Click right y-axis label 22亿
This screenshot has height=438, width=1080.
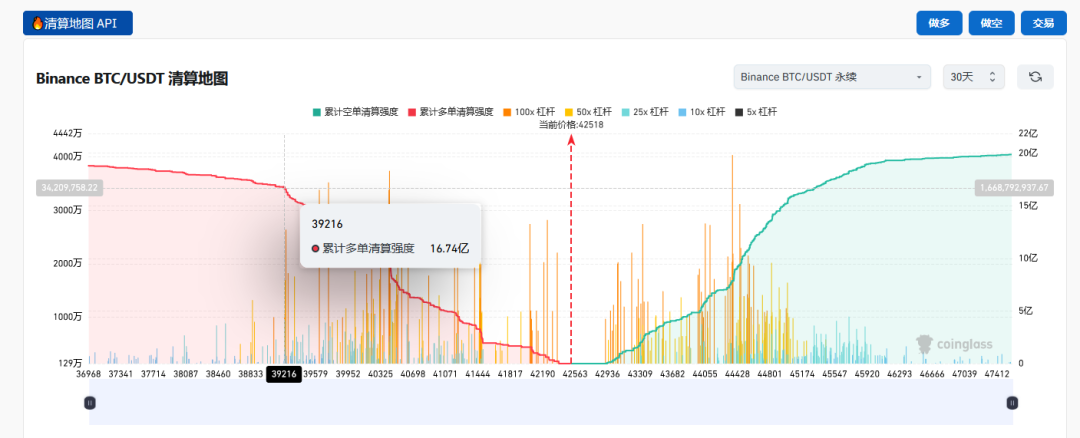(1027, 134)
